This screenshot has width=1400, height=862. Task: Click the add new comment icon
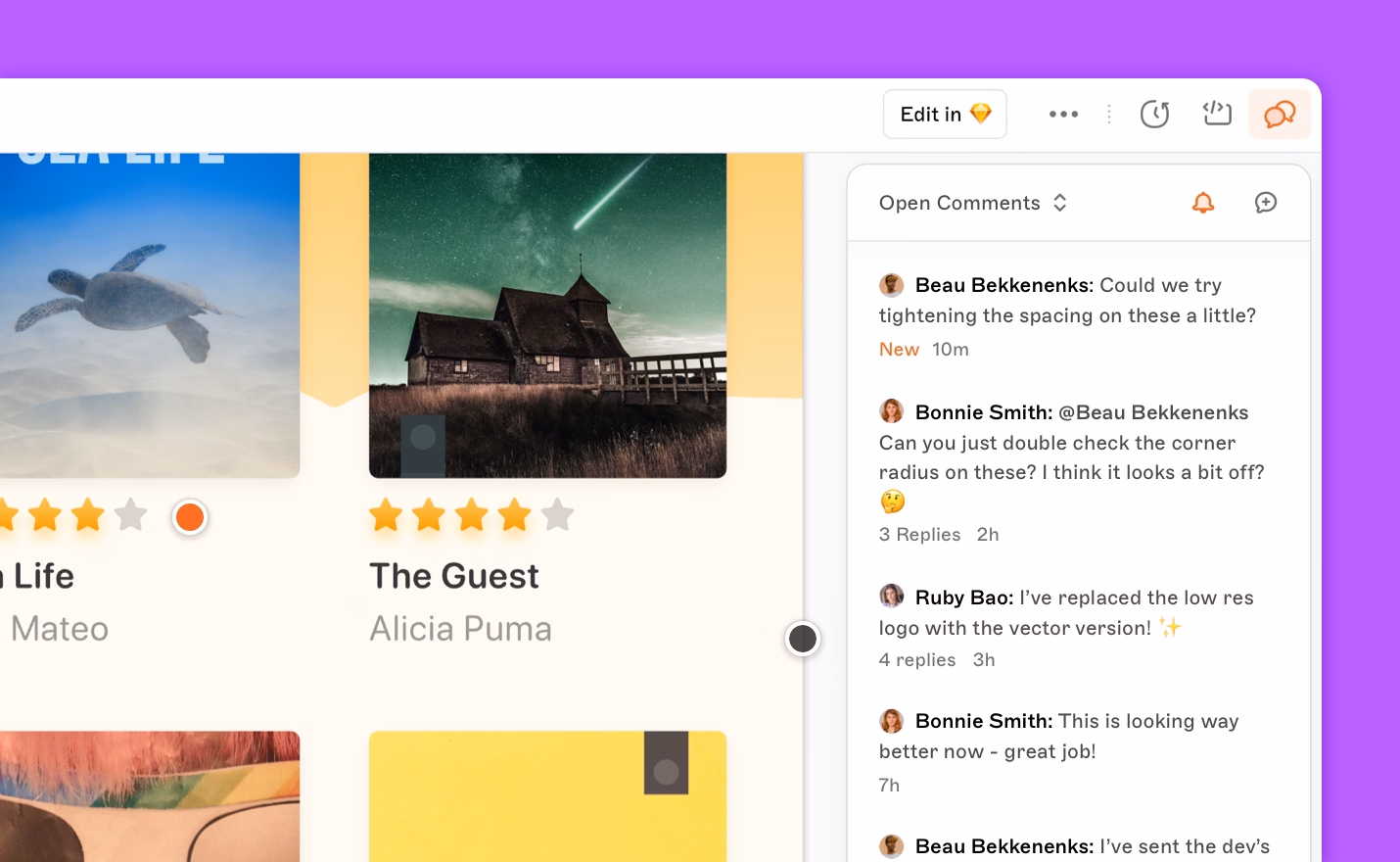coord(1266,203)
